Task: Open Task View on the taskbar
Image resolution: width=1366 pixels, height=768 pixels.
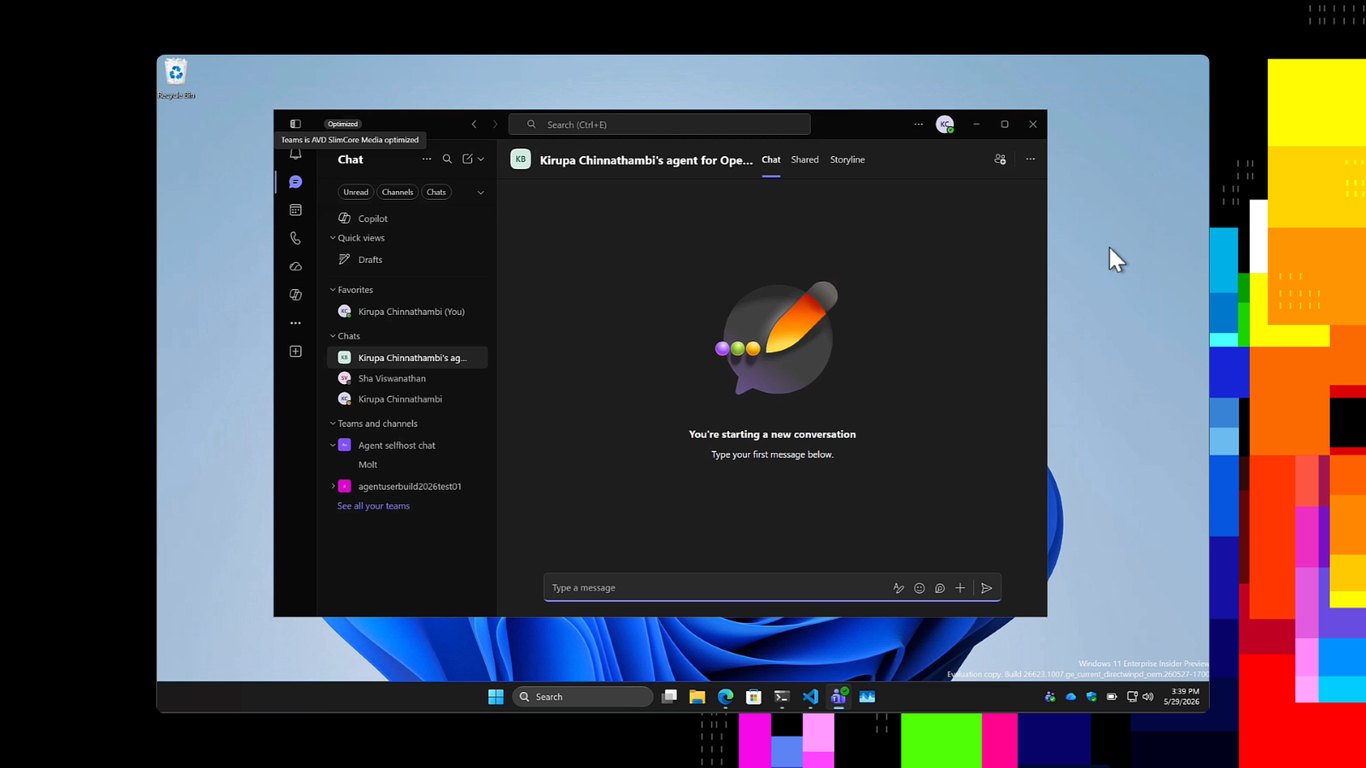Action: coord(669,697)
